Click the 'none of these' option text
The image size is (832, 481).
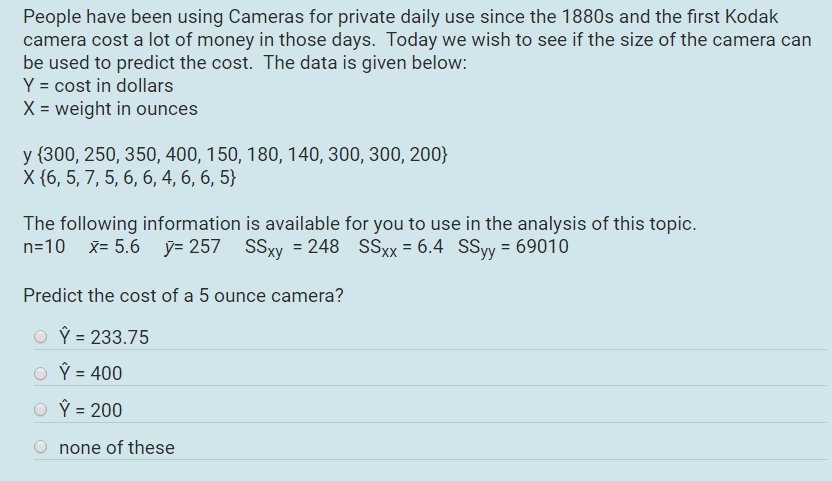117,448
